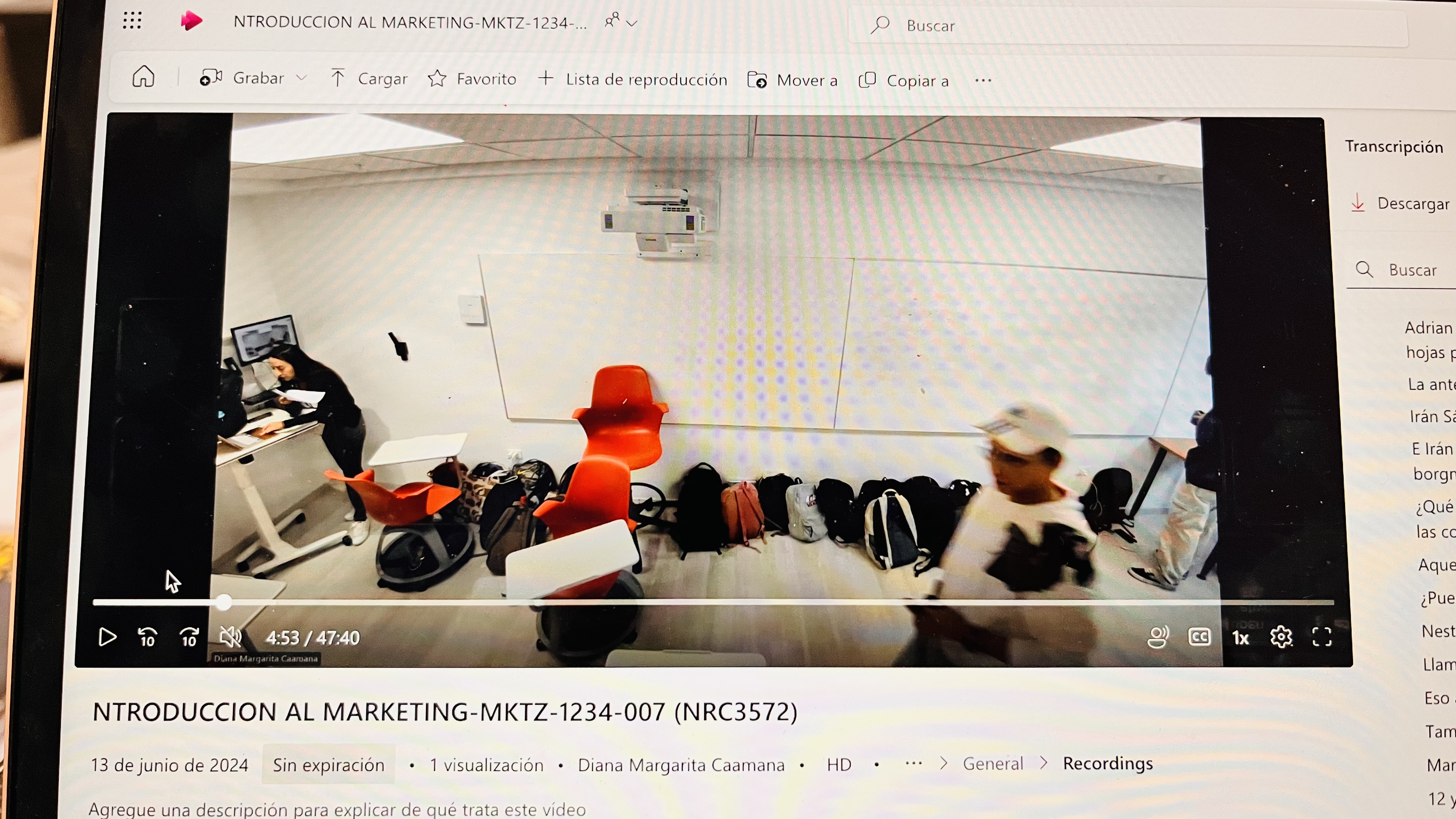This screenshot has height=819, width=1456.
Task: Click the video progress bar handle
Action: [224, 603]
